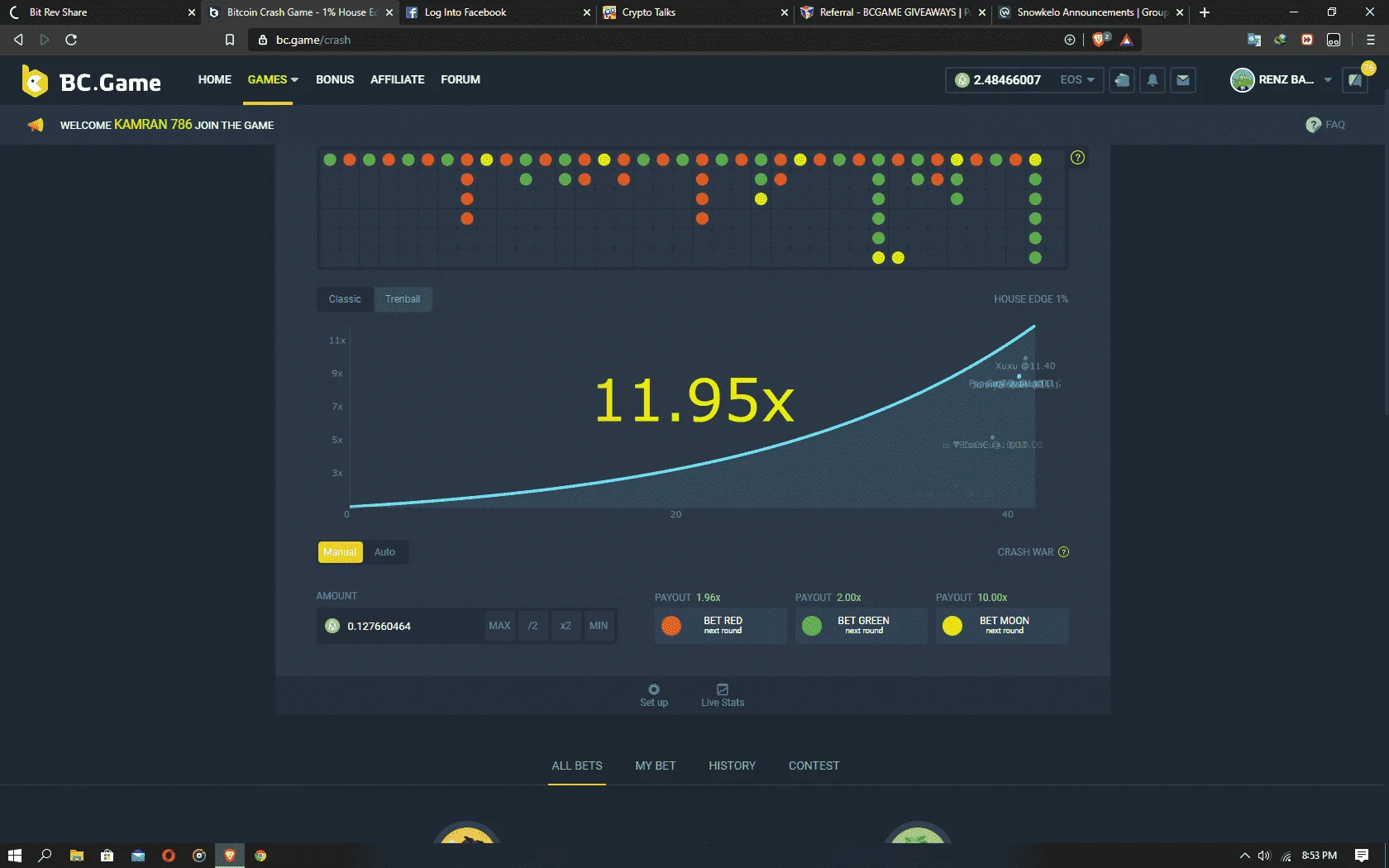Open the notifications bell

coord(1153,80)
